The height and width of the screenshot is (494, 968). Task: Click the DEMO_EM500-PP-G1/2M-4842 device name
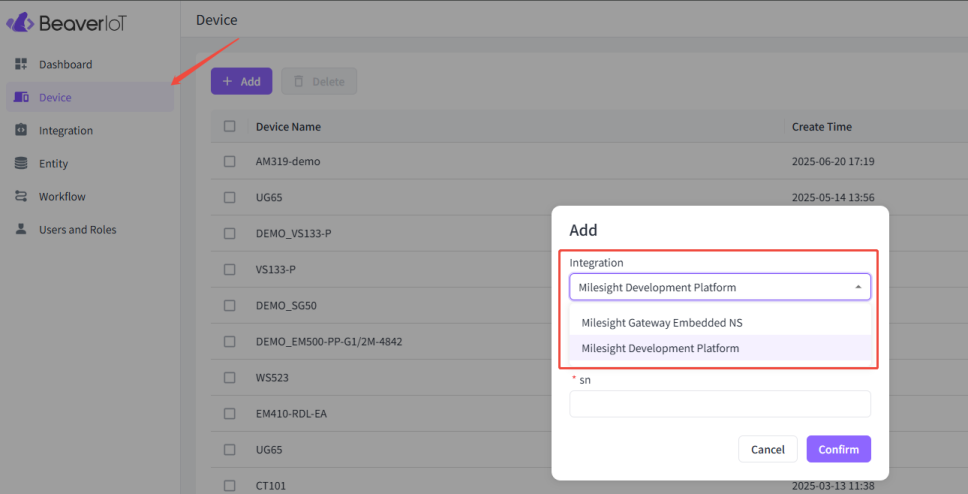pos(329,341)
